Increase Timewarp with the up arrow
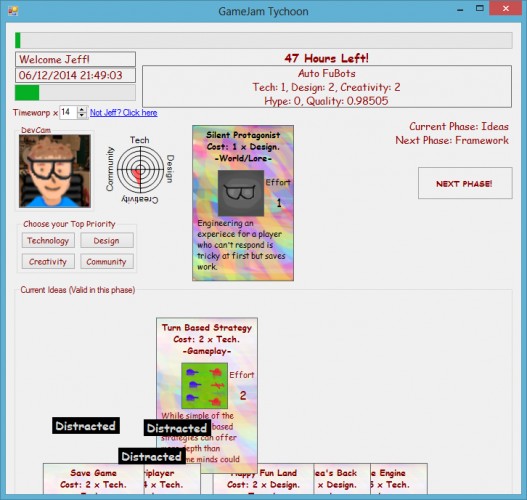527x500 pixels. 82,109
